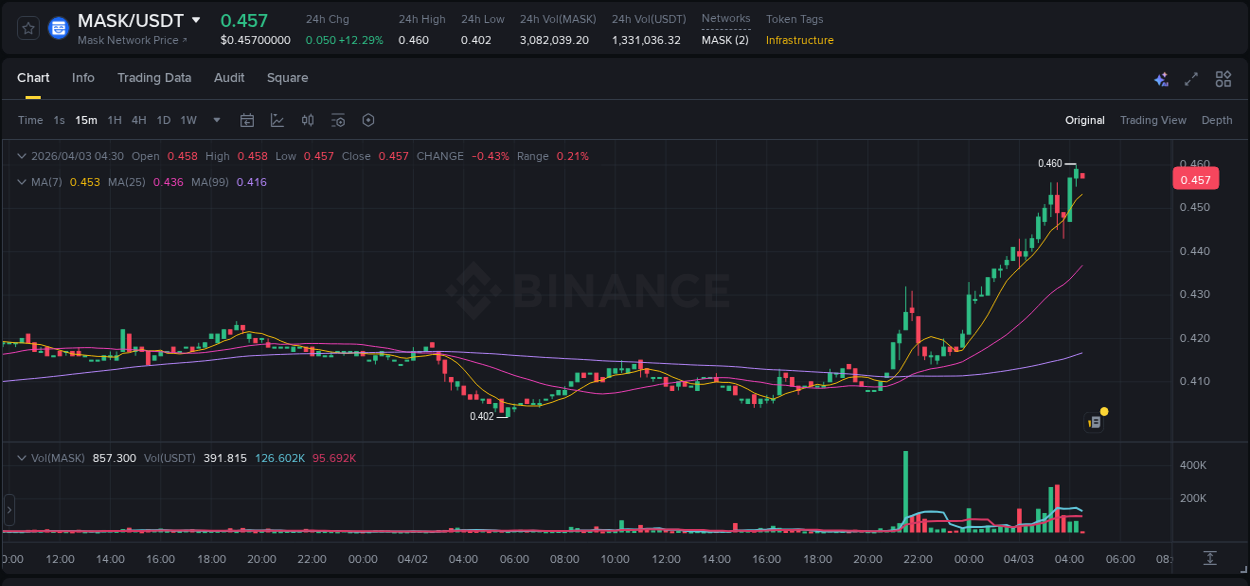Click the 24h Low value 0.402
The width and height of the screenshot is (1250, 586).
(476, 40)
